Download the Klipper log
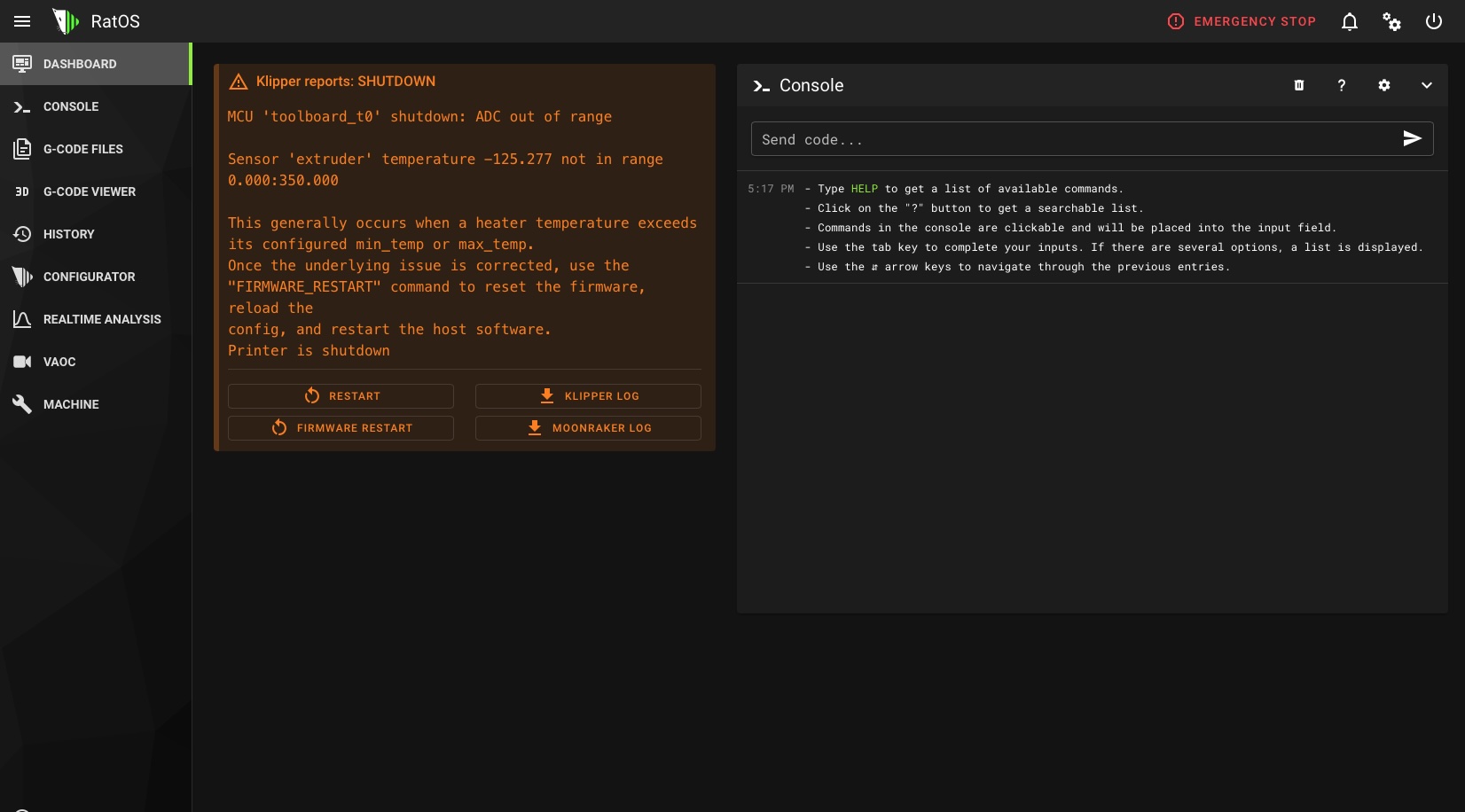Screen dimensions: 1465x812 (x=588, y=396)
